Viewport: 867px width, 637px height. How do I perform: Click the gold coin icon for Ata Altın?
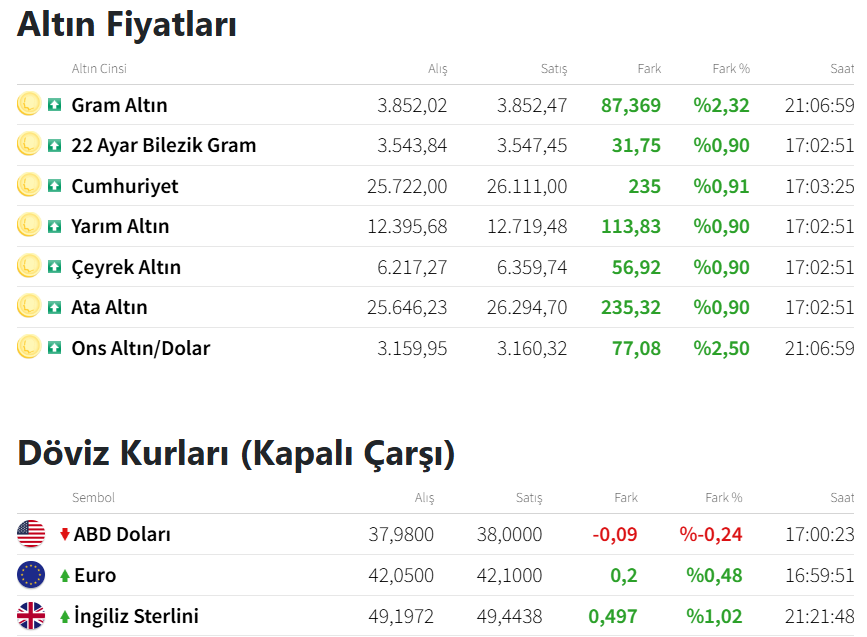29,306
